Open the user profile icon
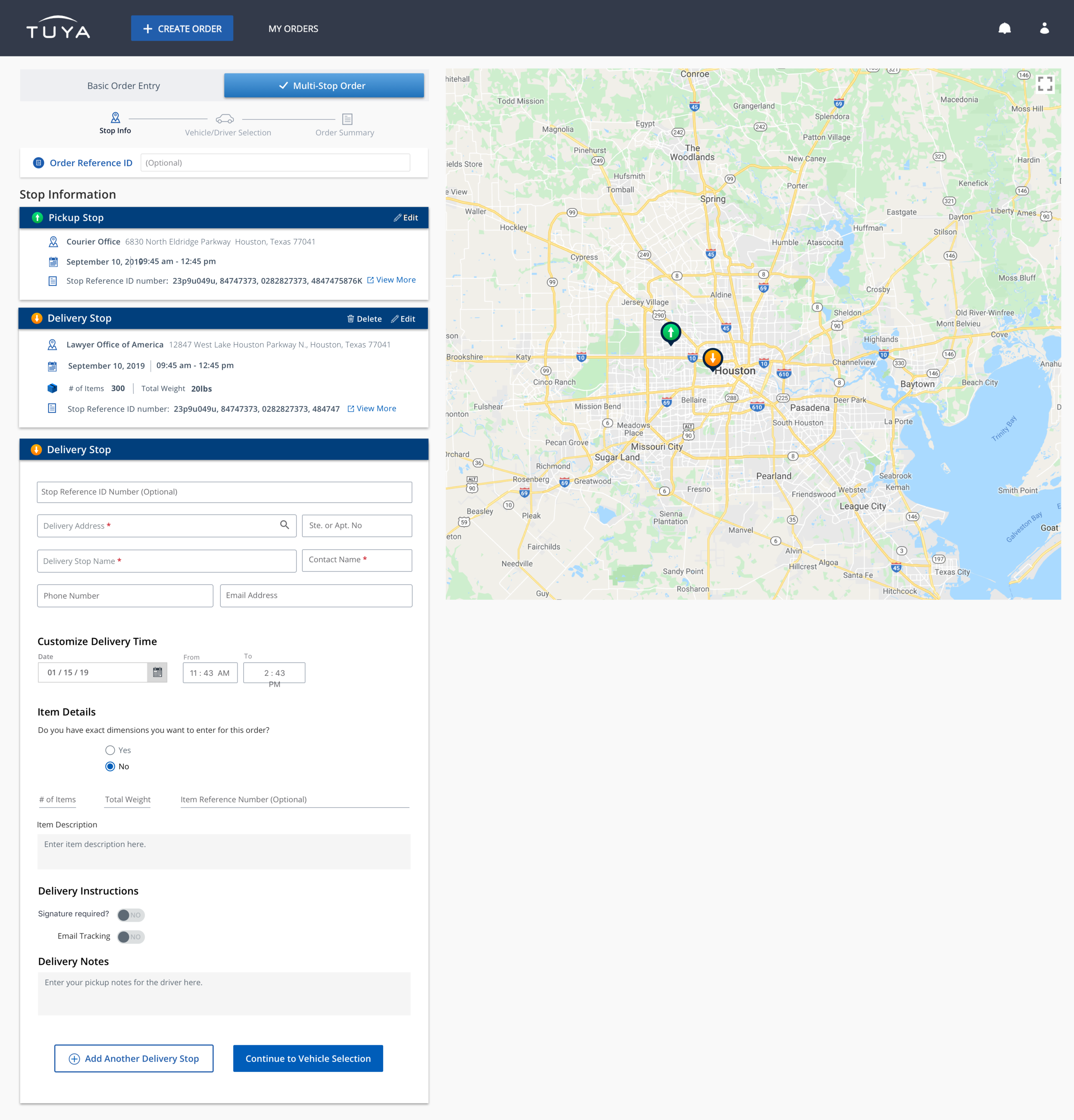Screen dimensions: 1074x1120 [1044, 28]
